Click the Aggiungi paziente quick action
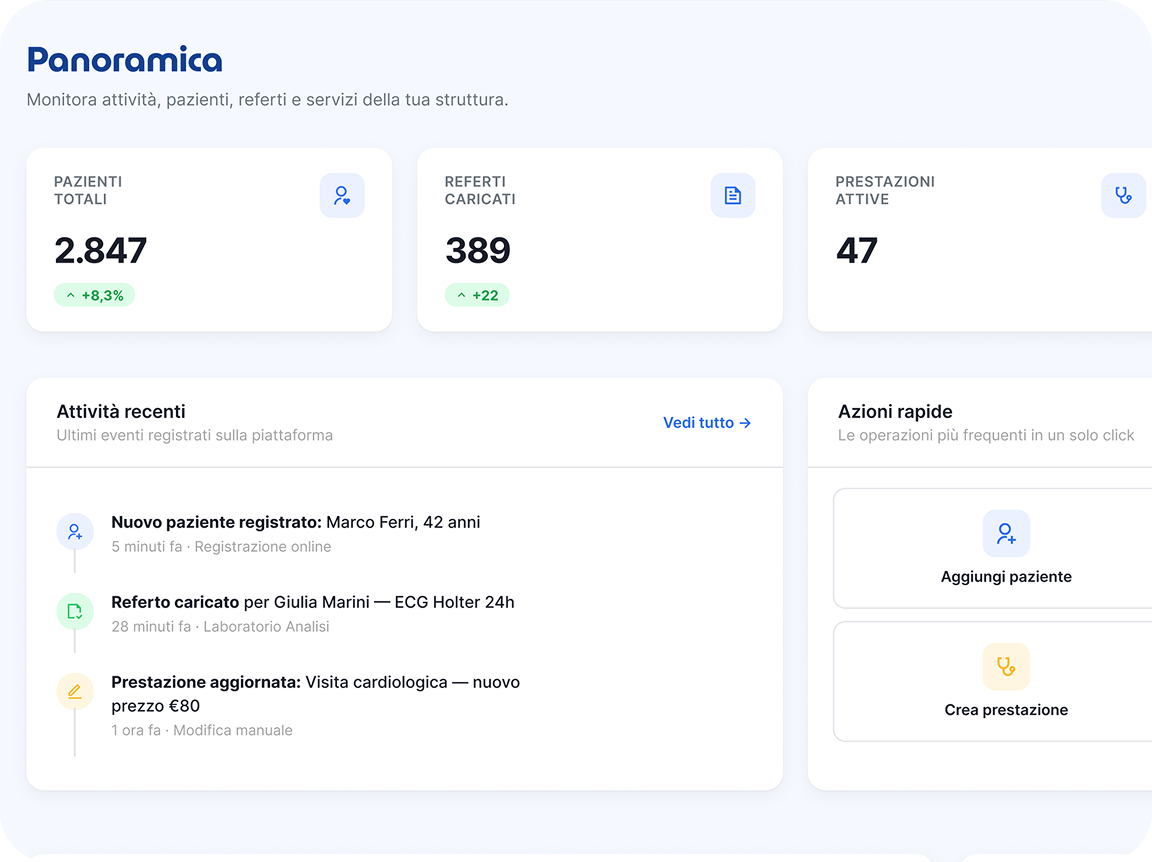The height and width of the screenshot is (862, 1152). pyautogui.click(x=993, y=548)
